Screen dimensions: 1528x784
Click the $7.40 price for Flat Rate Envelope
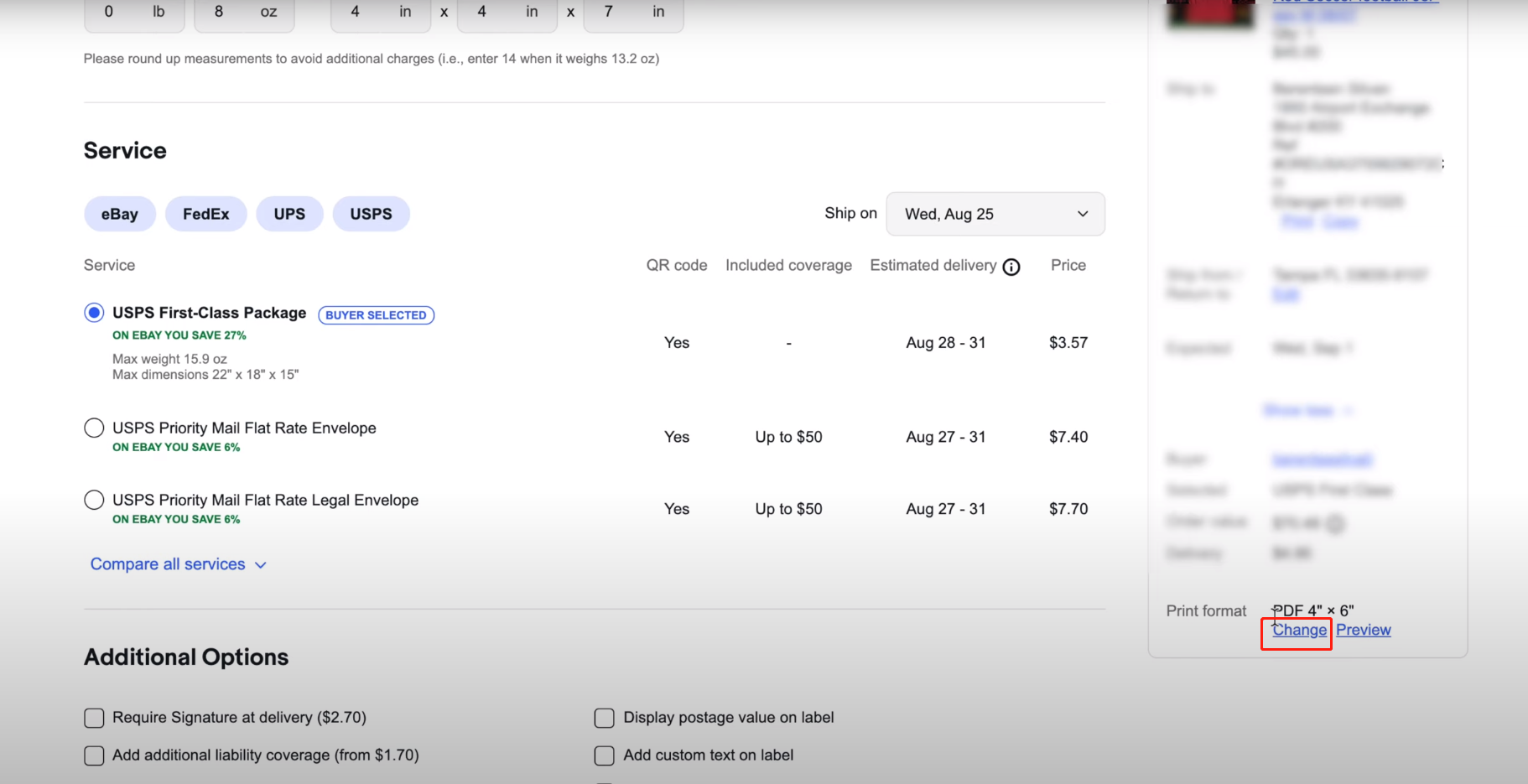(x=1068, y=437)
